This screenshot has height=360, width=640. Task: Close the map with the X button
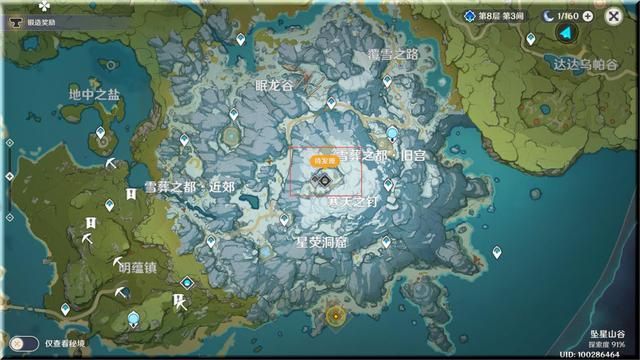[x=613, y=16]
